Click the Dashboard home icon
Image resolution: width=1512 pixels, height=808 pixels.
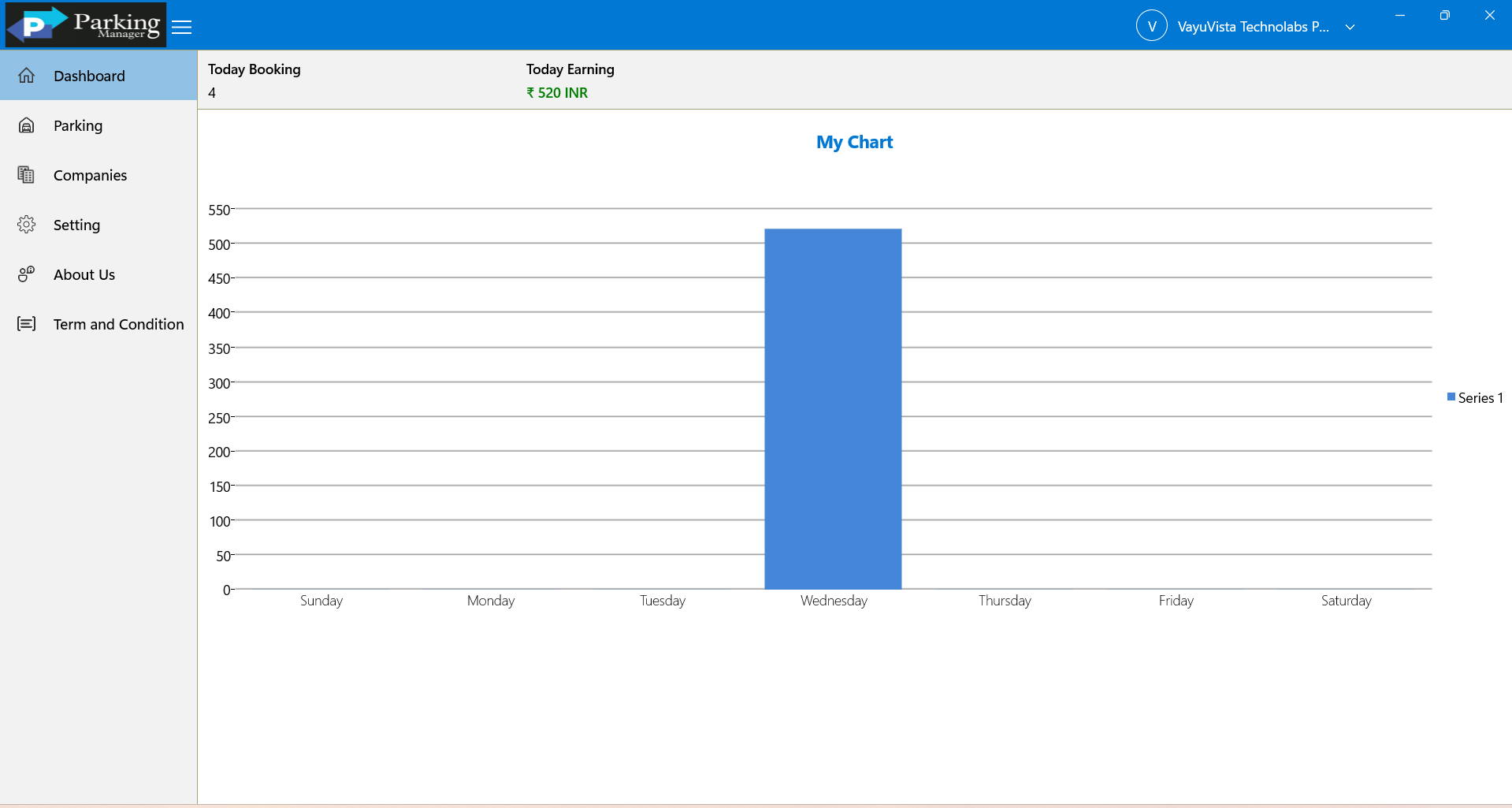pos(27,76)
